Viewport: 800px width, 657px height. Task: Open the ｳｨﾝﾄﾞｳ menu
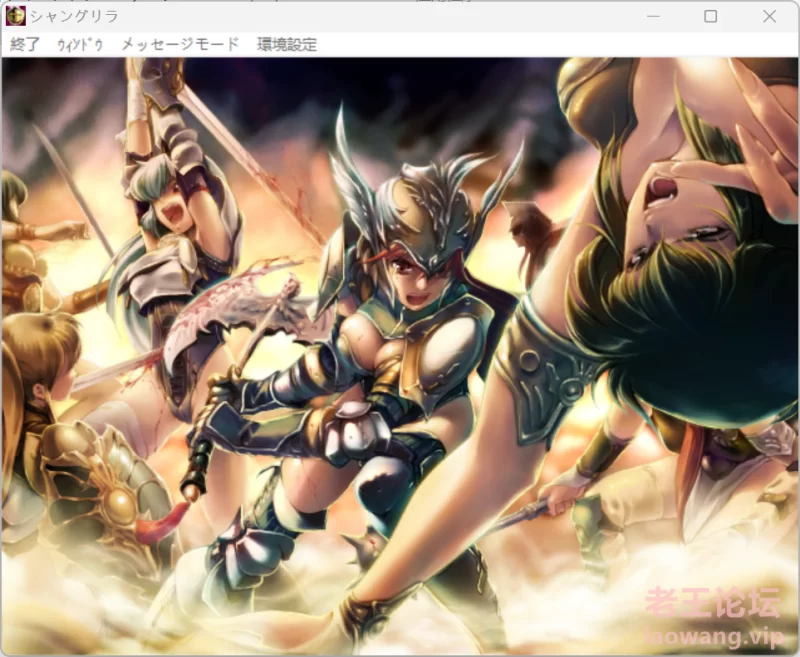(x=80, y=44)
